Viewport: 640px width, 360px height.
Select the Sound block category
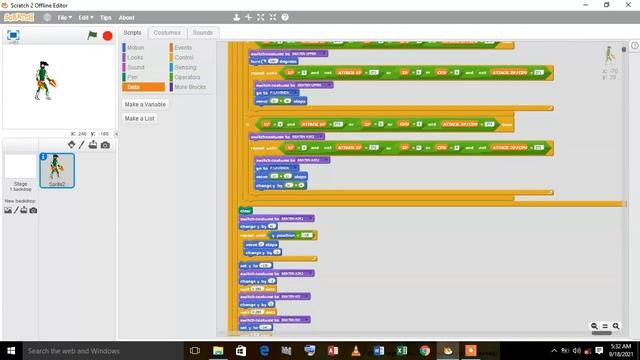(x=143, y=67)
